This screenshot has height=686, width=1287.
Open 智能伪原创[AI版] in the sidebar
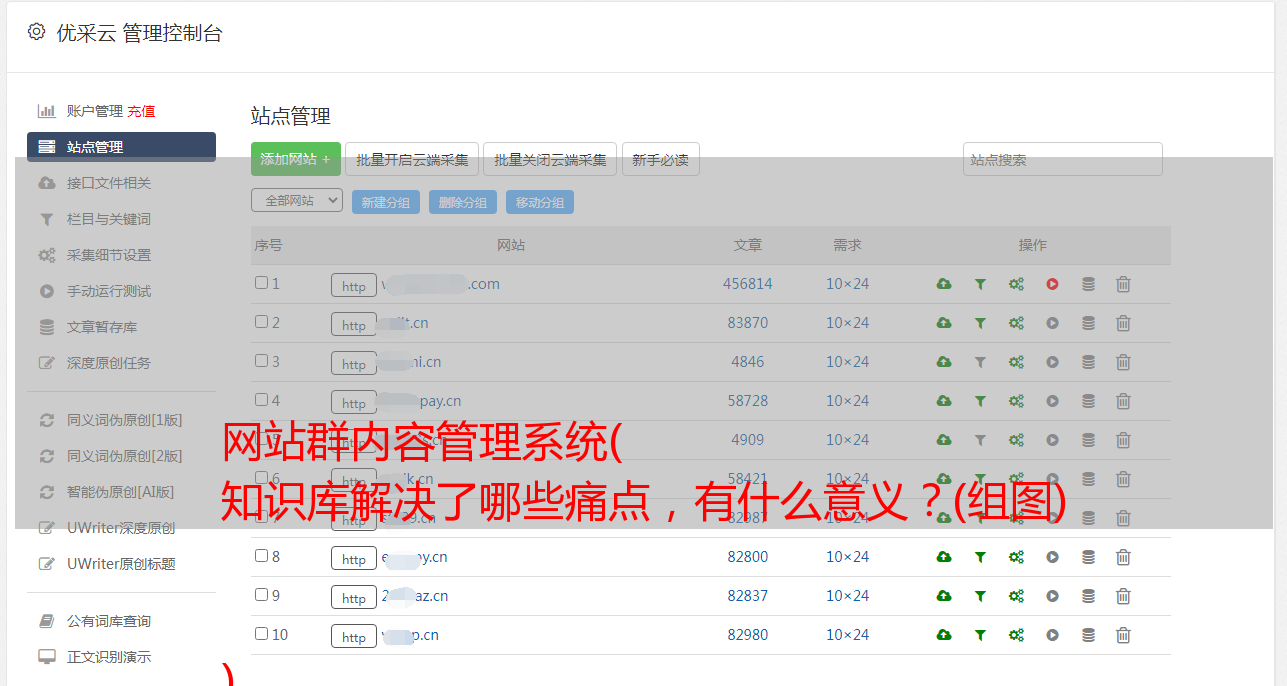[121, 492]
